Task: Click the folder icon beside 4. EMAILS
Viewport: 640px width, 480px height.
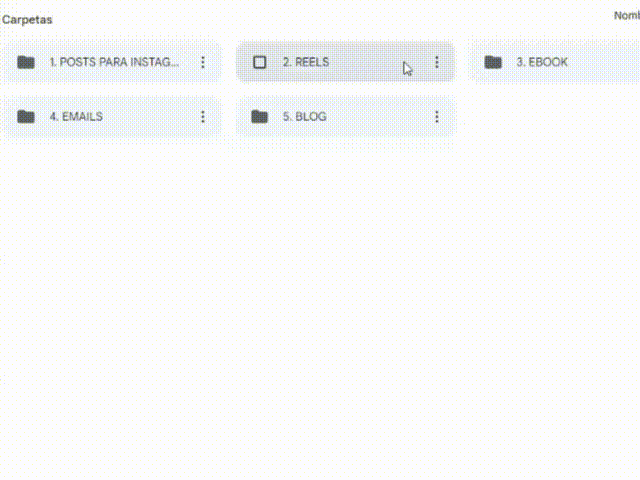Action: tap(26, 117)
